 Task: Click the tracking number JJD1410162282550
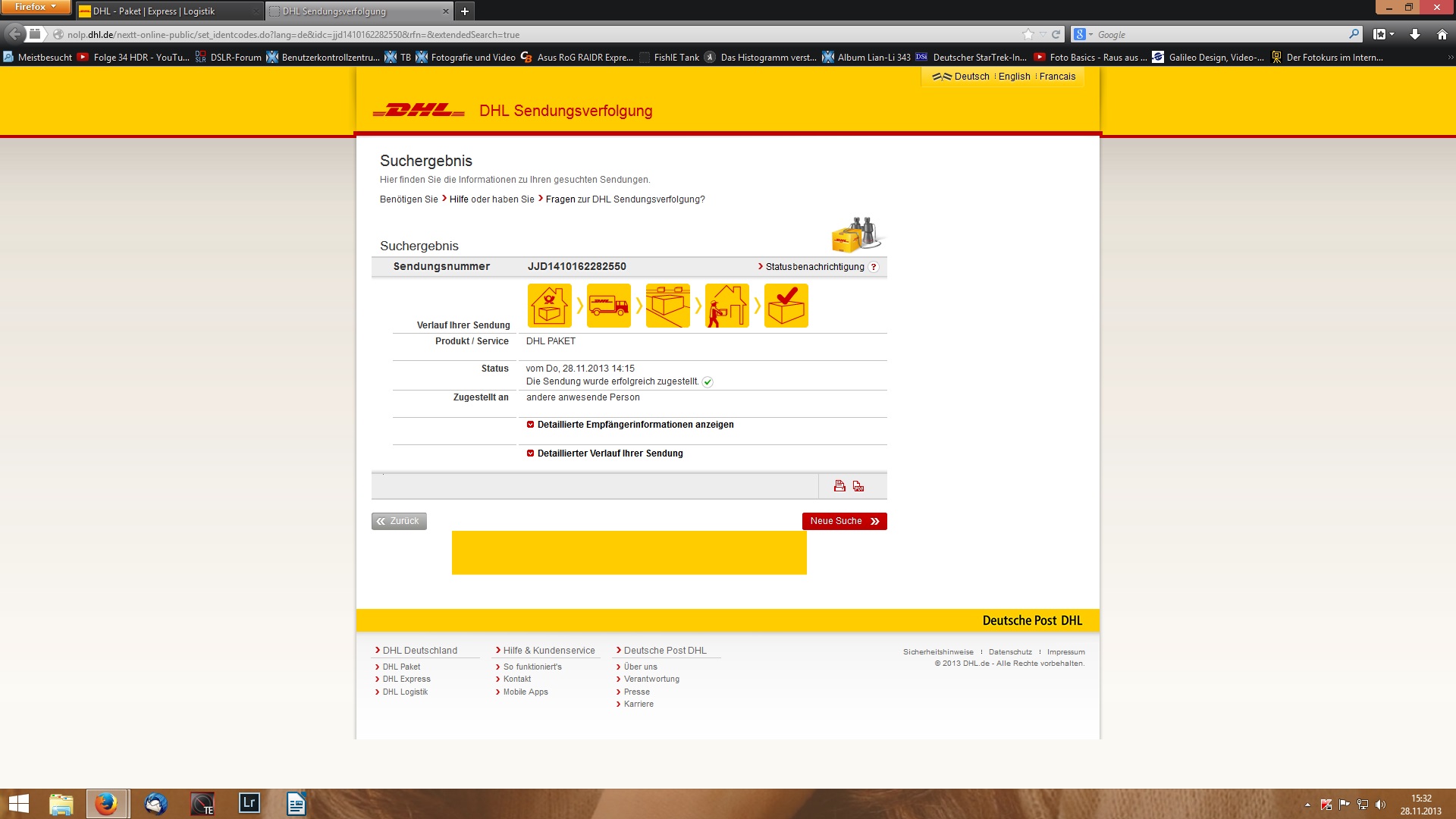tap(577, 267)
